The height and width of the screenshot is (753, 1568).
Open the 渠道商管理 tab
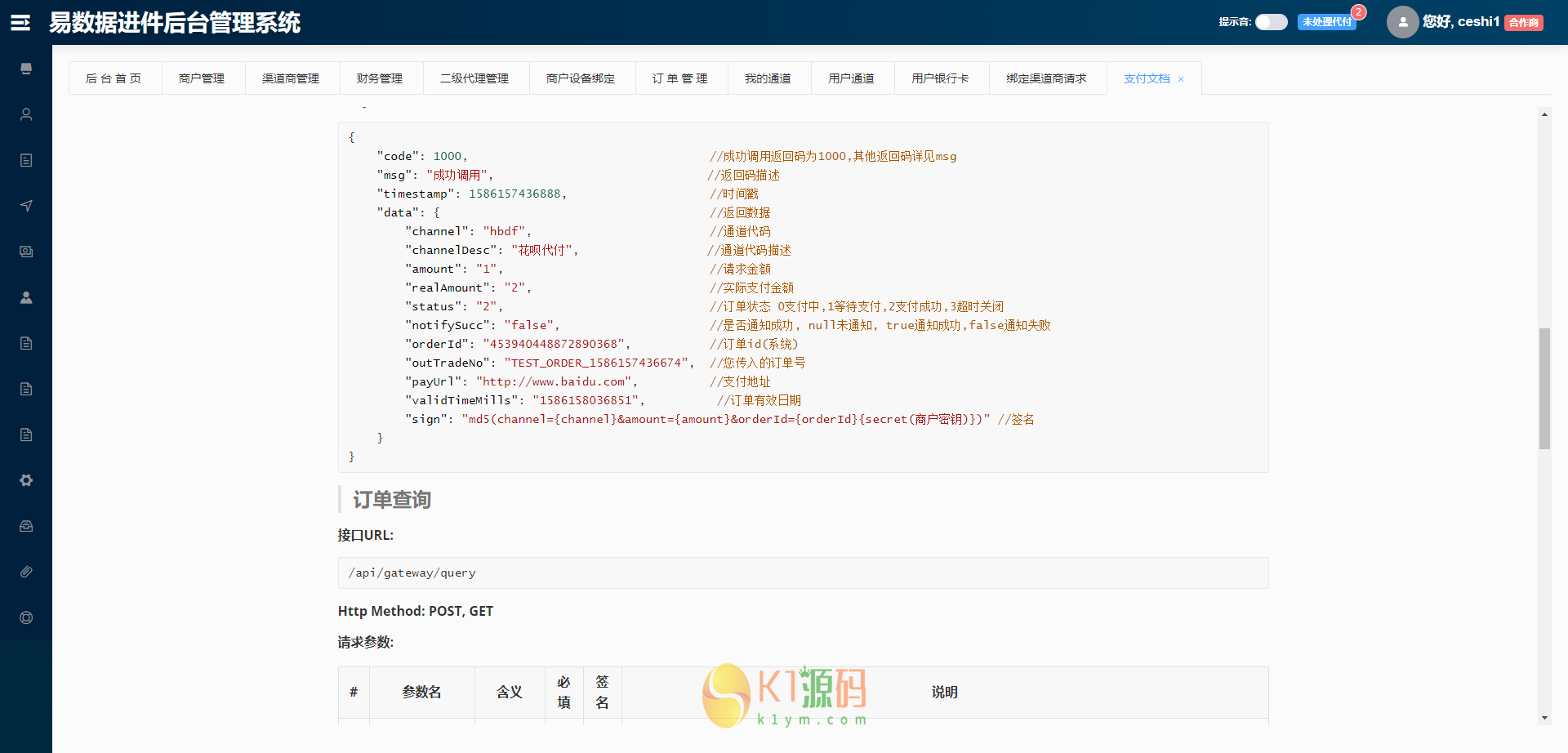(291, 78)
